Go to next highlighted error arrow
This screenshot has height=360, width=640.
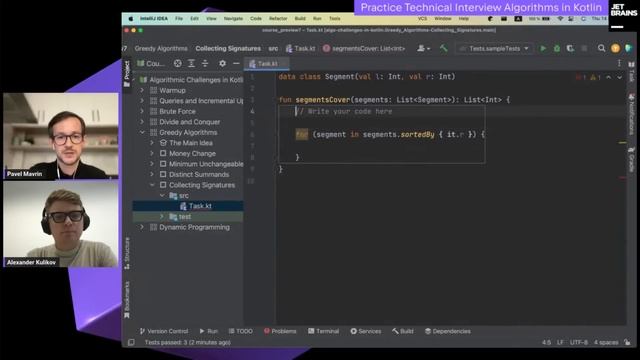pyautogui.click(x=619, y=77)
